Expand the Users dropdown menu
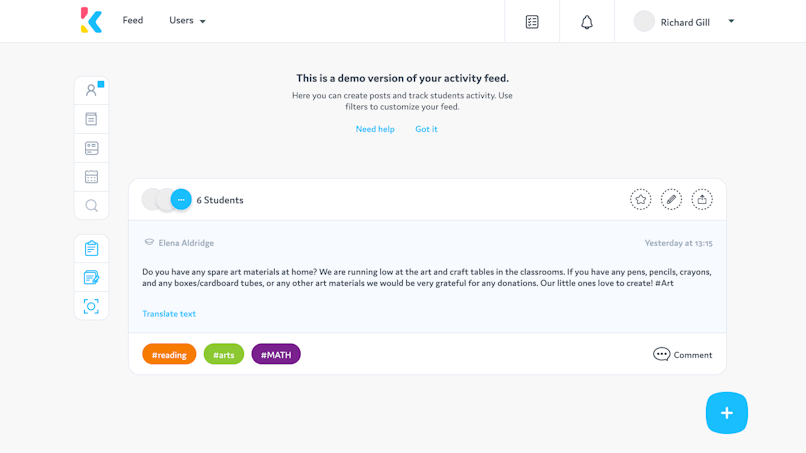 [x=187, y=21]
